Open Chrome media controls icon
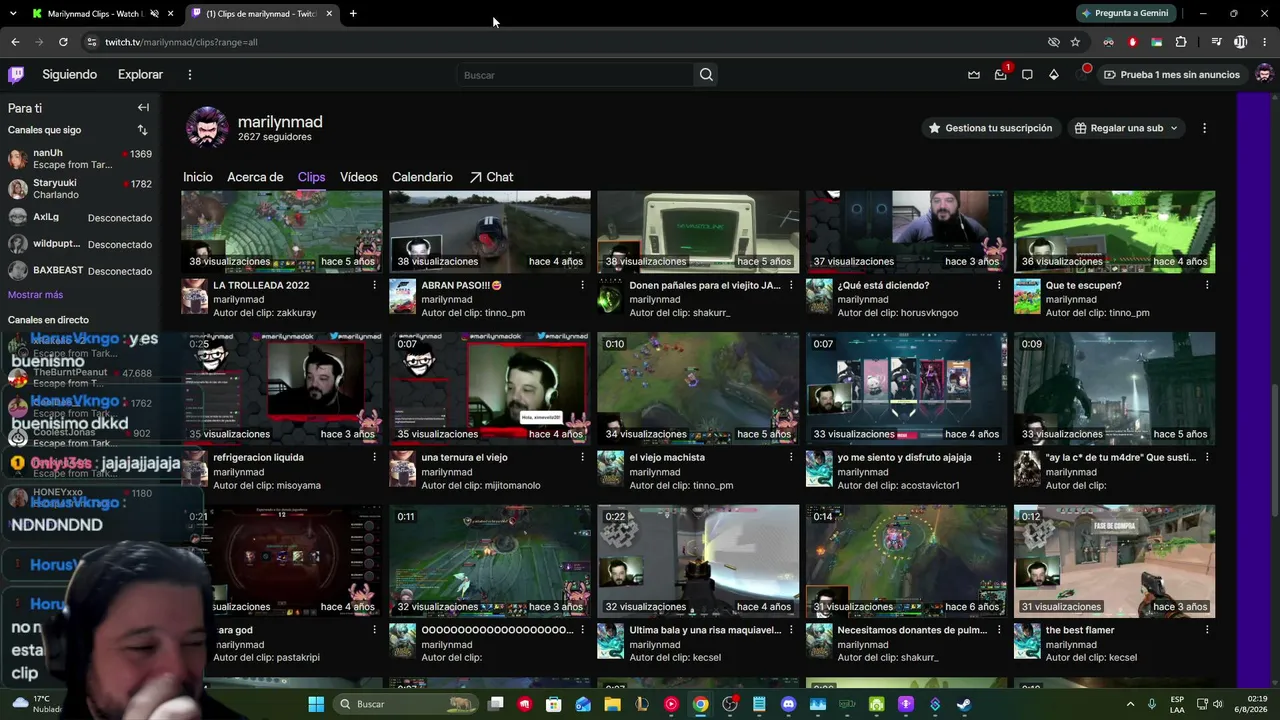Viewport: 1280px width, 720px height. tap(1216, 42)
